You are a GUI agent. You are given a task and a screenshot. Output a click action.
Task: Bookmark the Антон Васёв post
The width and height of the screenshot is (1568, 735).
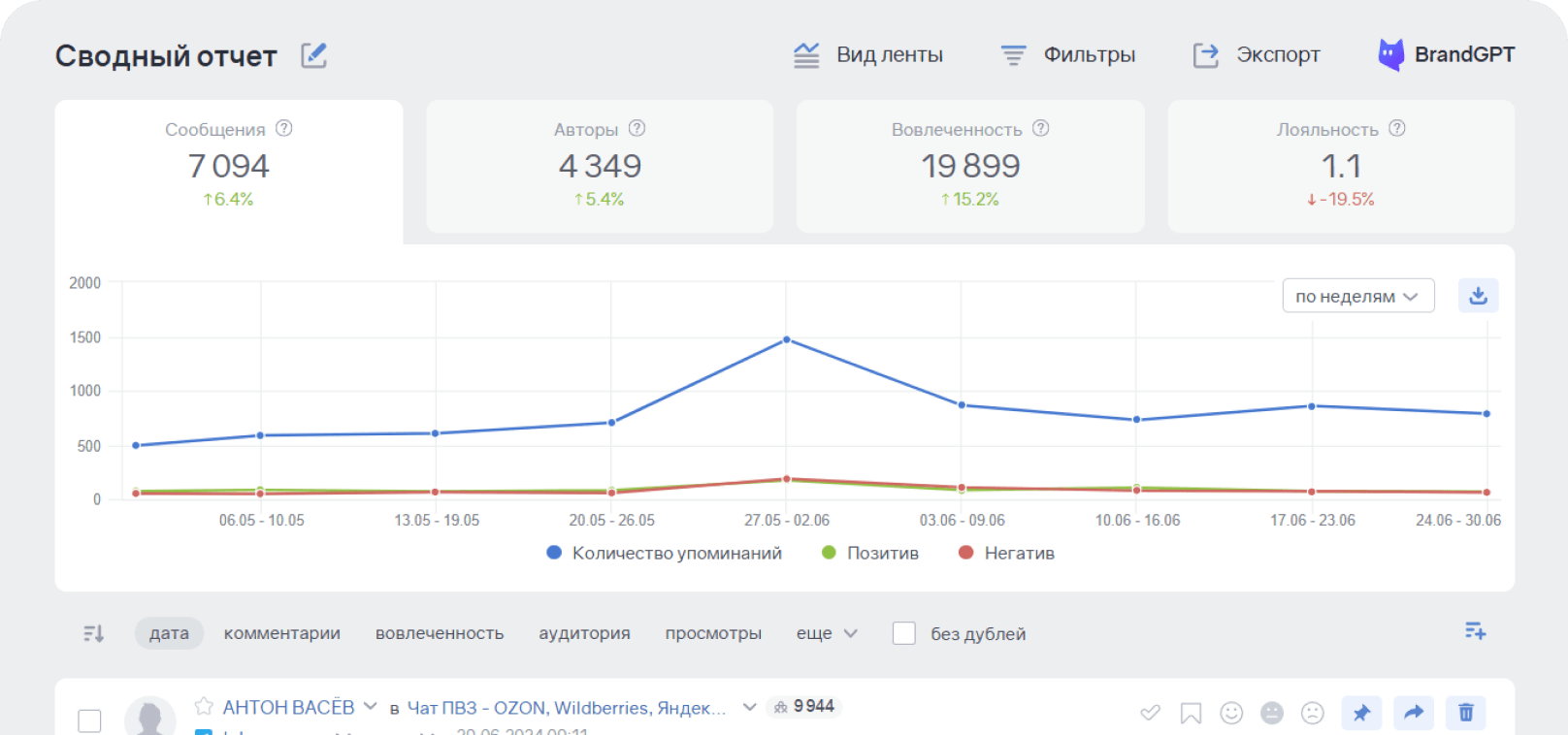[1191, 714]
